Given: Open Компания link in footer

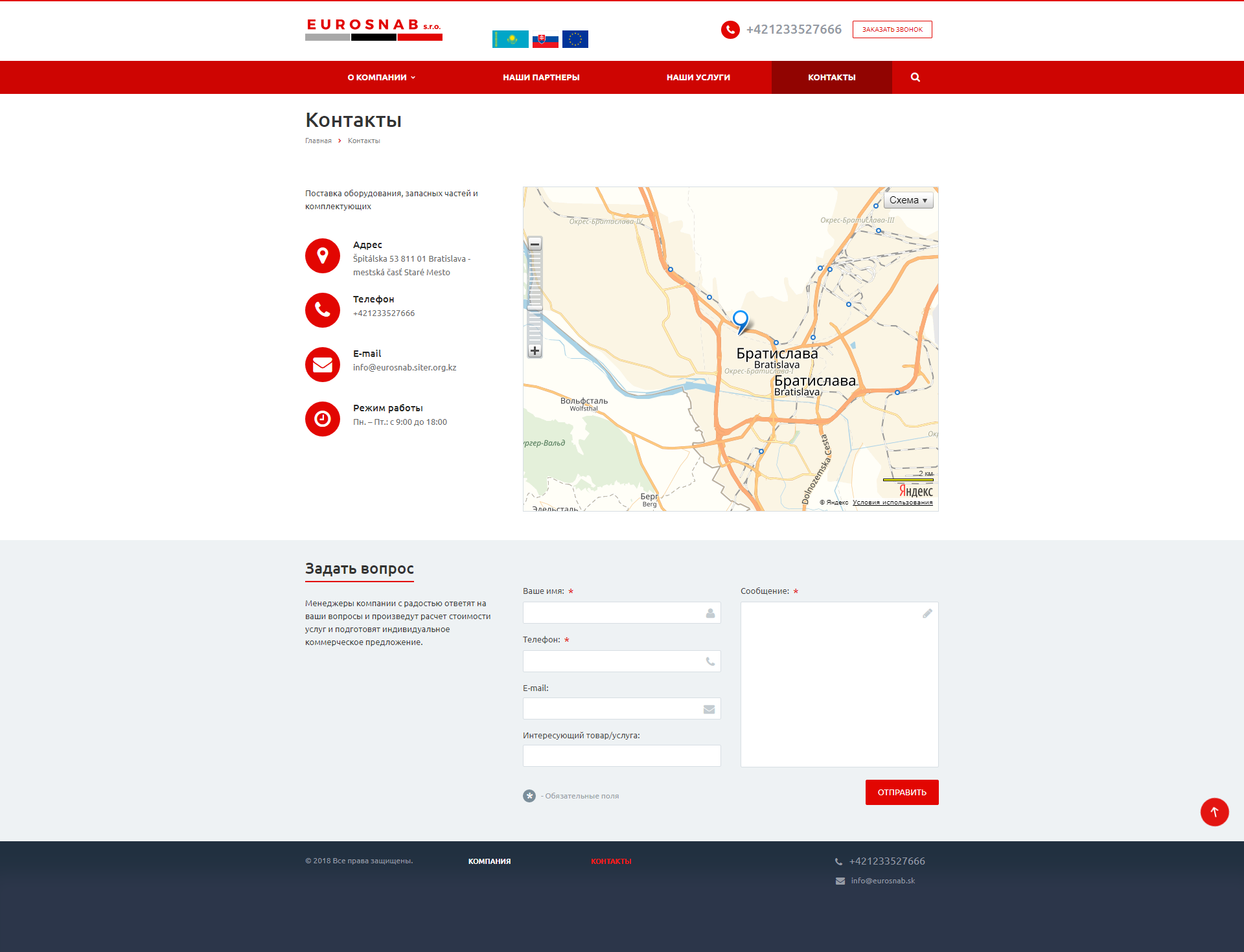Looking at the screenshot, I should tap(489, 861).
